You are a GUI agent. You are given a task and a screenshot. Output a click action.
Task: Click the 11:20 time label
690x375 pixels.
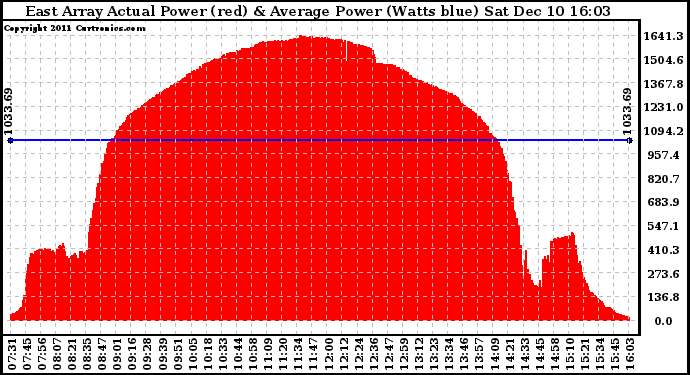click(283, 354)
